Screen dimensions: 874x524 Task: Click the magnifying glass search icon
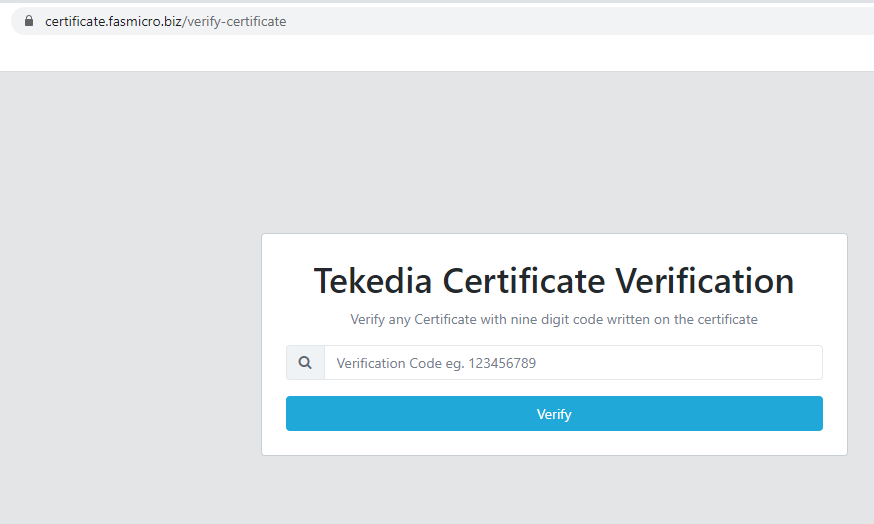point(305,363)
